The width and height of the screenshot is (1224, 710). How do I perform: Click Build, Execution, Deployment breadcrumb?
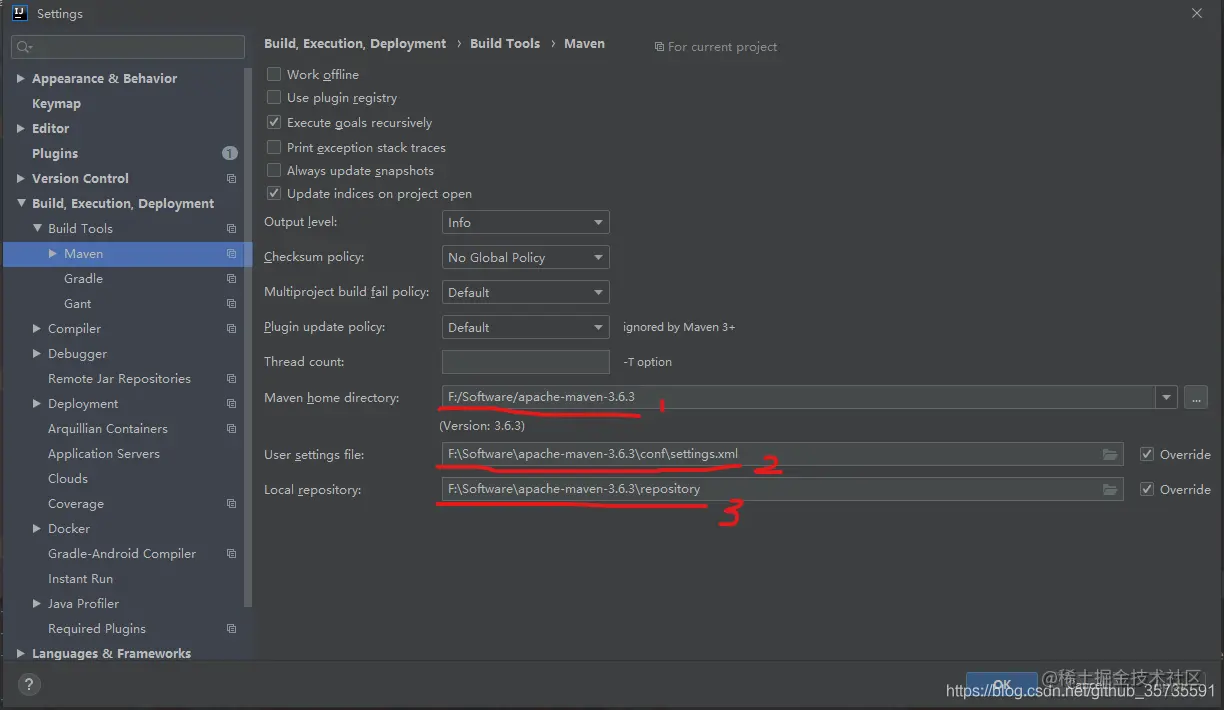click(x=355, y=44)
